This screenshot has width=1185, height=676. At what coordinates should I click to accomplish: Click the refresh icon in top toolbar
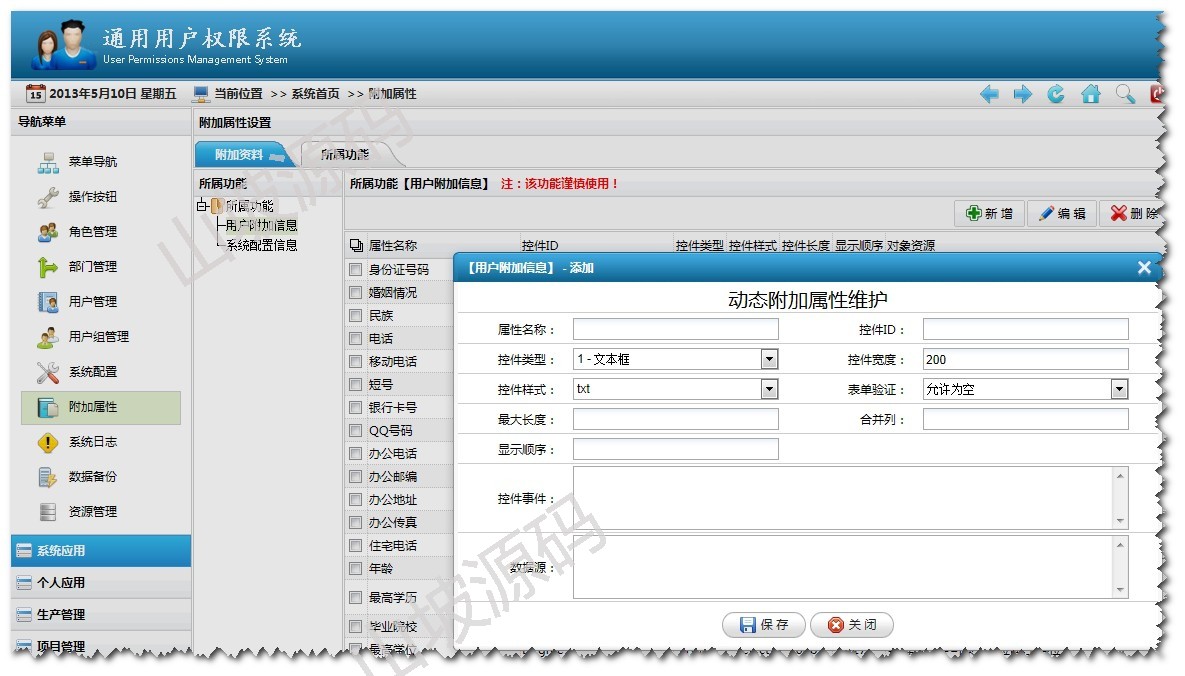click(1056, 94)
